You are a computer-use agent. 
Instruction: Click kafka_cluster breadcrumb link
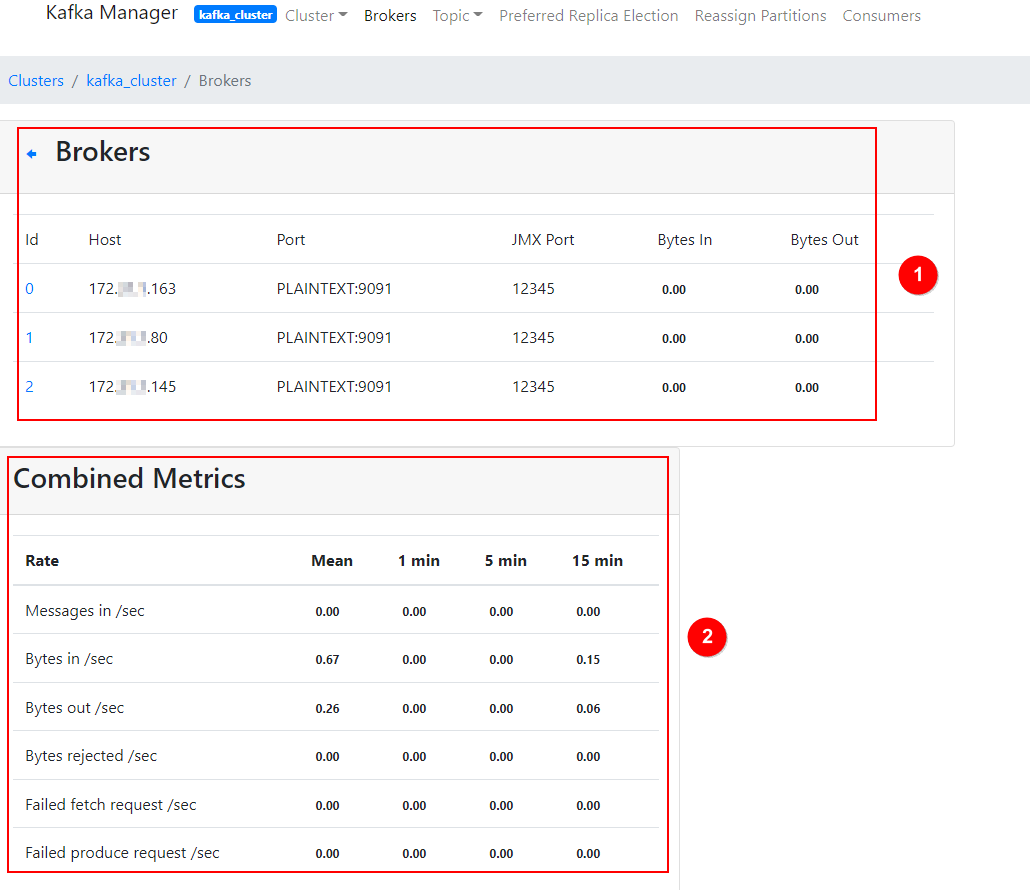[x=131, y=81]
